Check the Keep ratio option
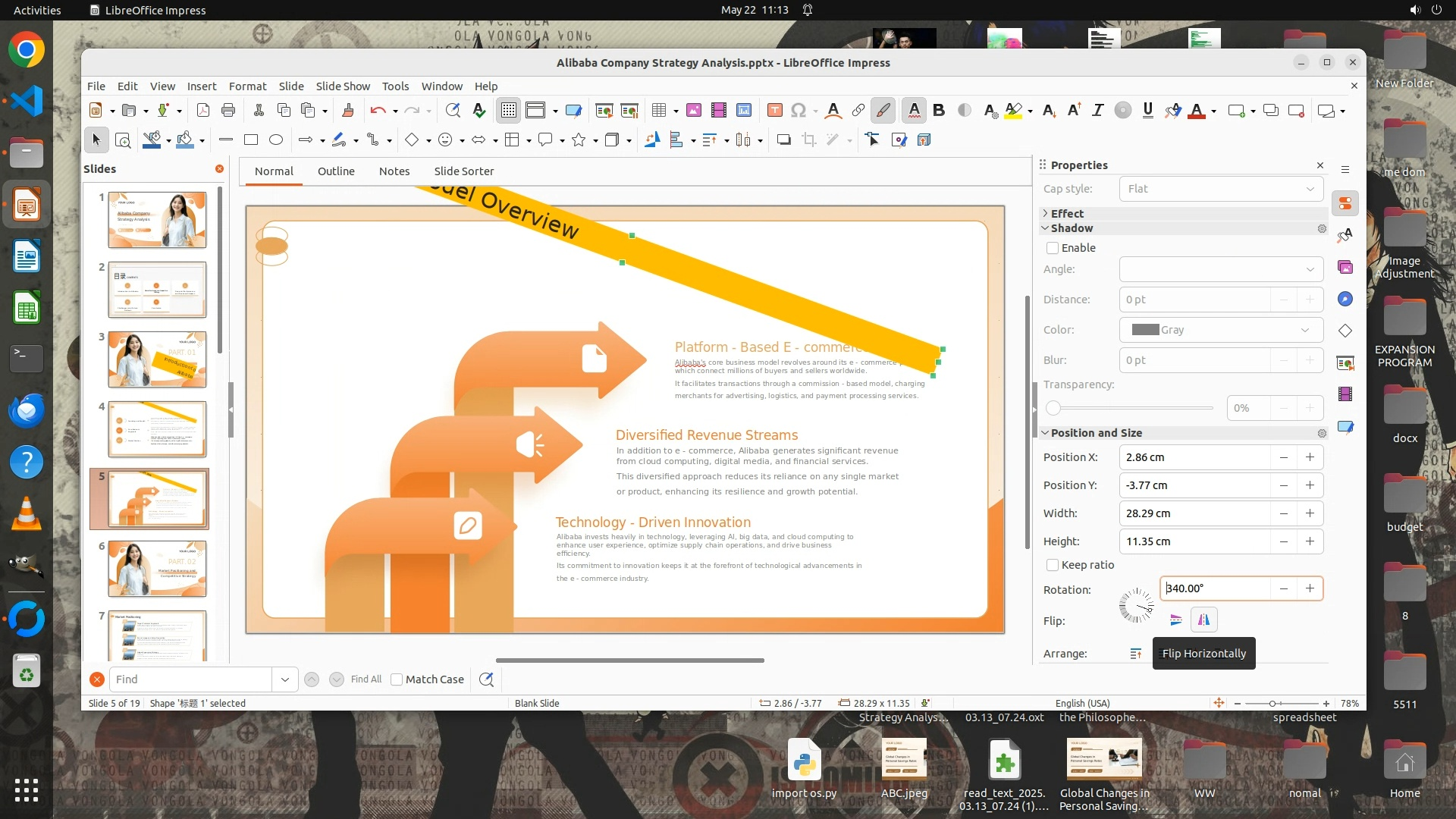The height and width of the screenshot is (819, 1456). coord(1053,565)
